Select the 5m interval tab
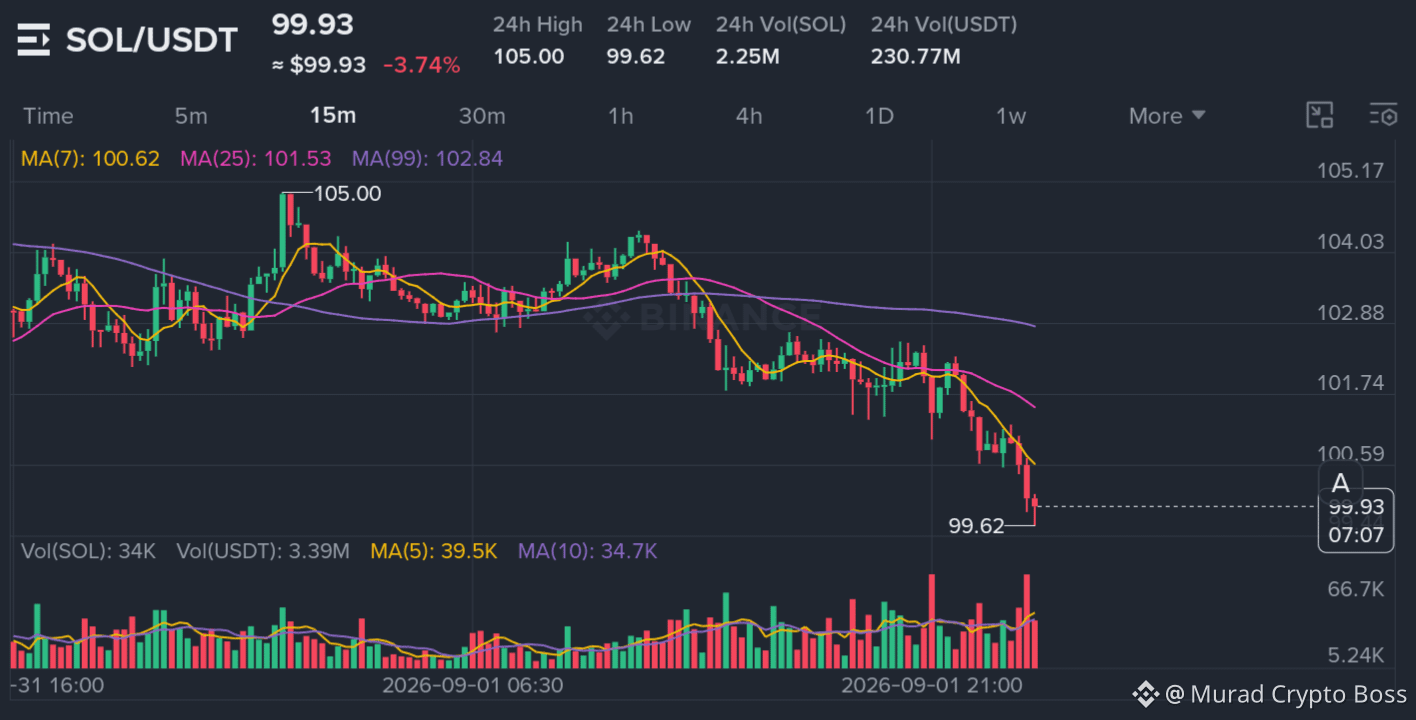 click(x=191, y=116)
